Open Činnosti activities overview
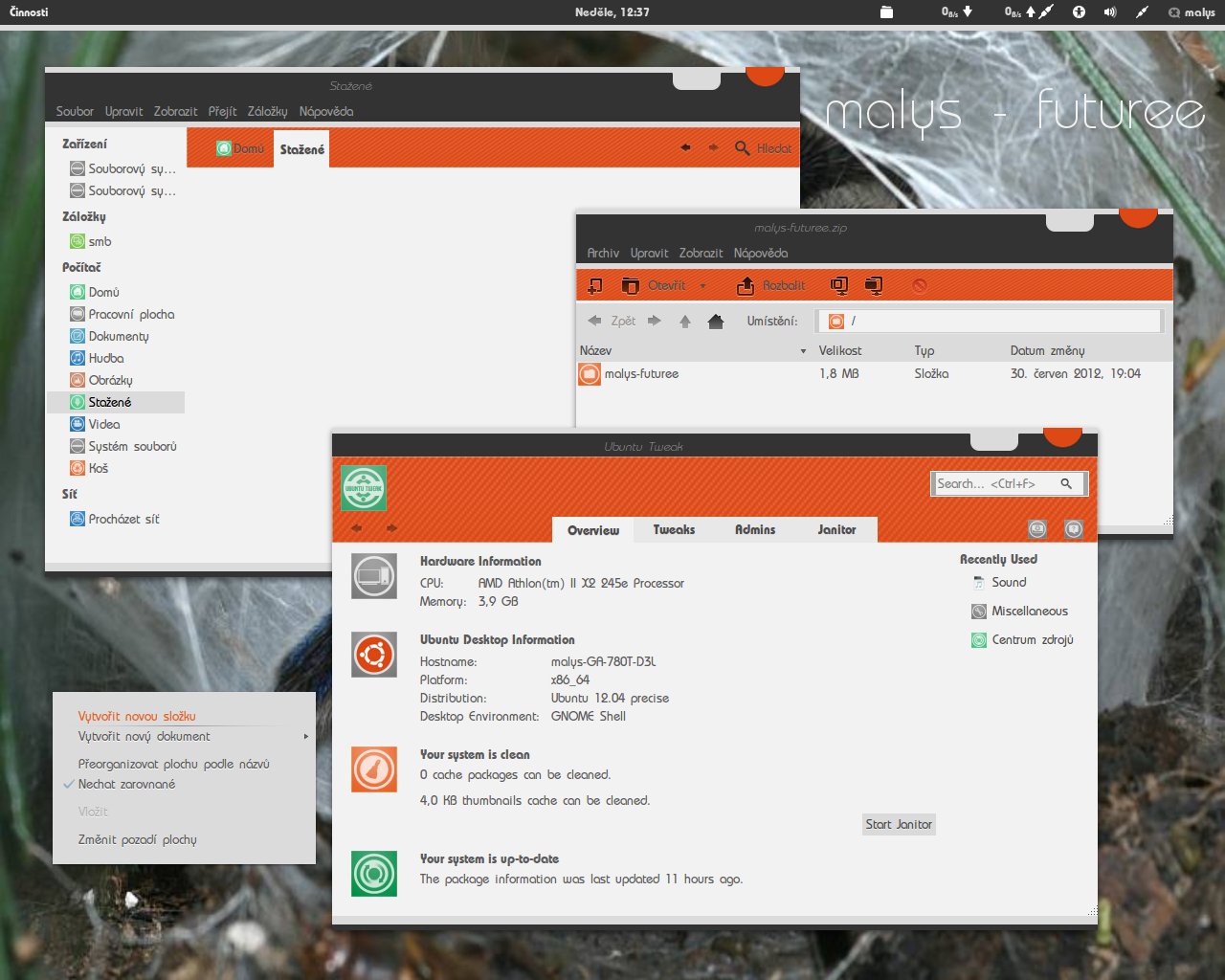Viewport: 1225px width, 980px height. pos(29,12)
